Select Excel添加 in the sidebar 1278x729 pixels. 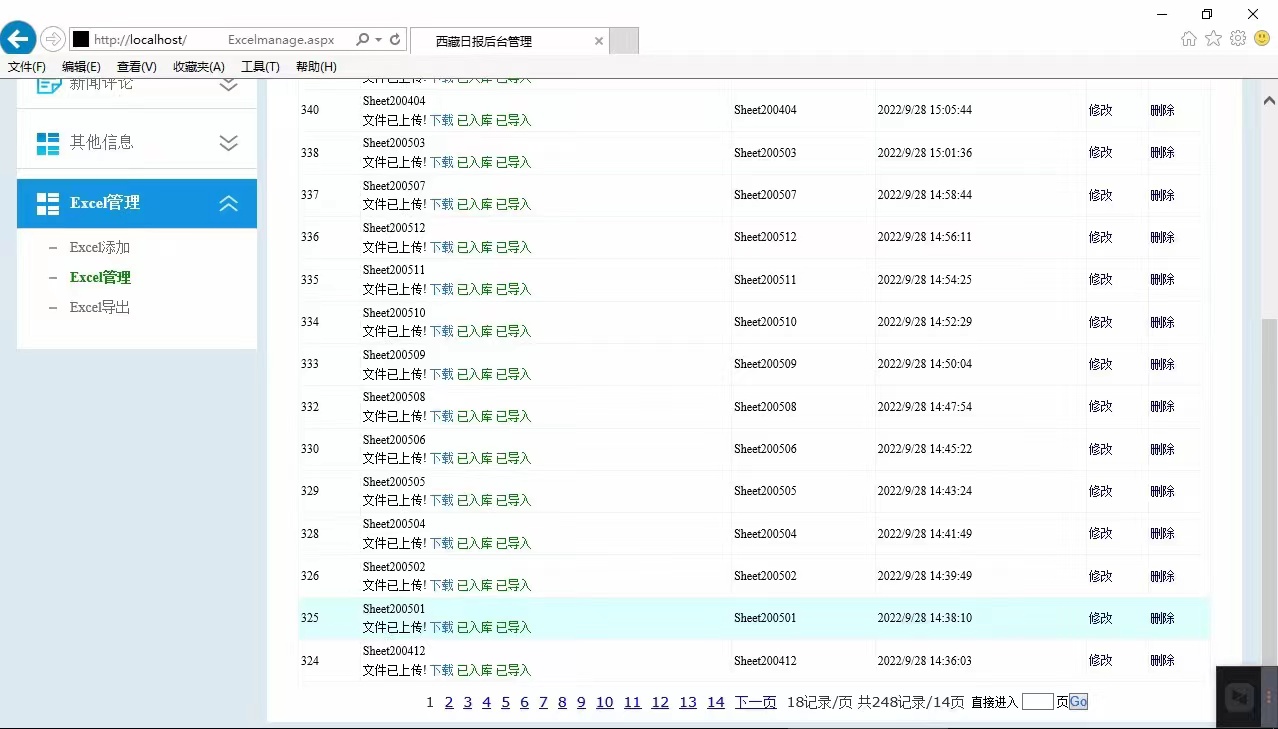pyautogui.click(x=100, y=248)
